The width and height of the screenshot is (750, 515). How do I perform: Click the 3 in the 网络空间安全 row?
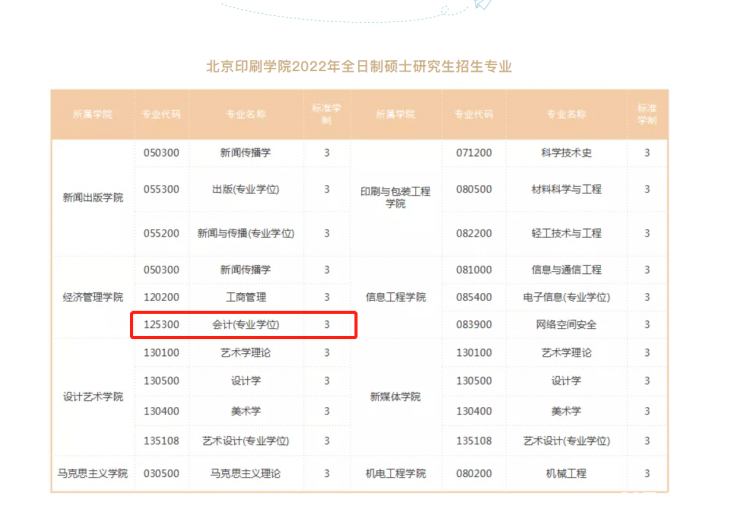tap(647, 325)
